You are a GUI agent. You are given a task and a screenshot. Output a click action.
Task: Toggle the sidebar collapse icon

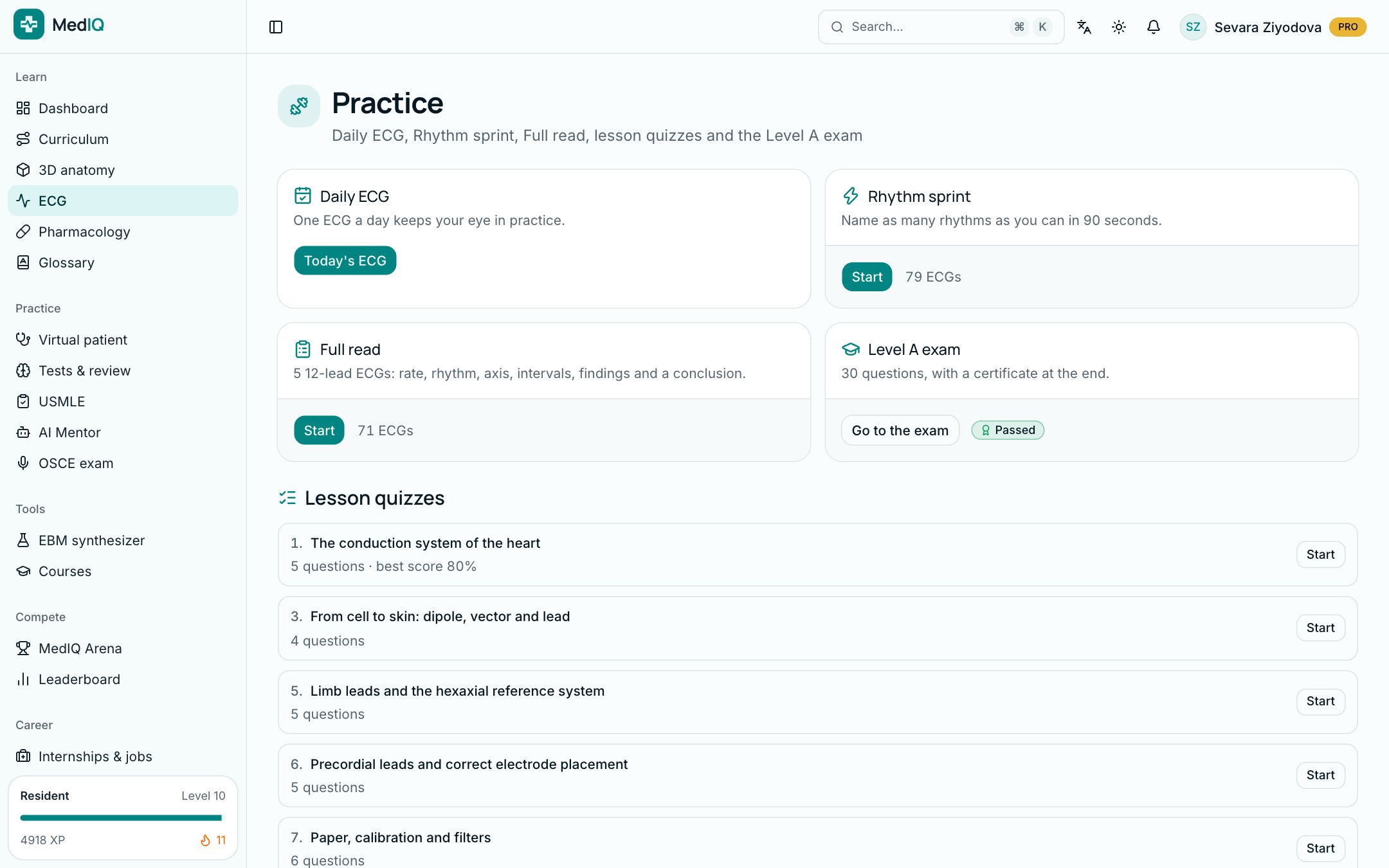[276, 27]
